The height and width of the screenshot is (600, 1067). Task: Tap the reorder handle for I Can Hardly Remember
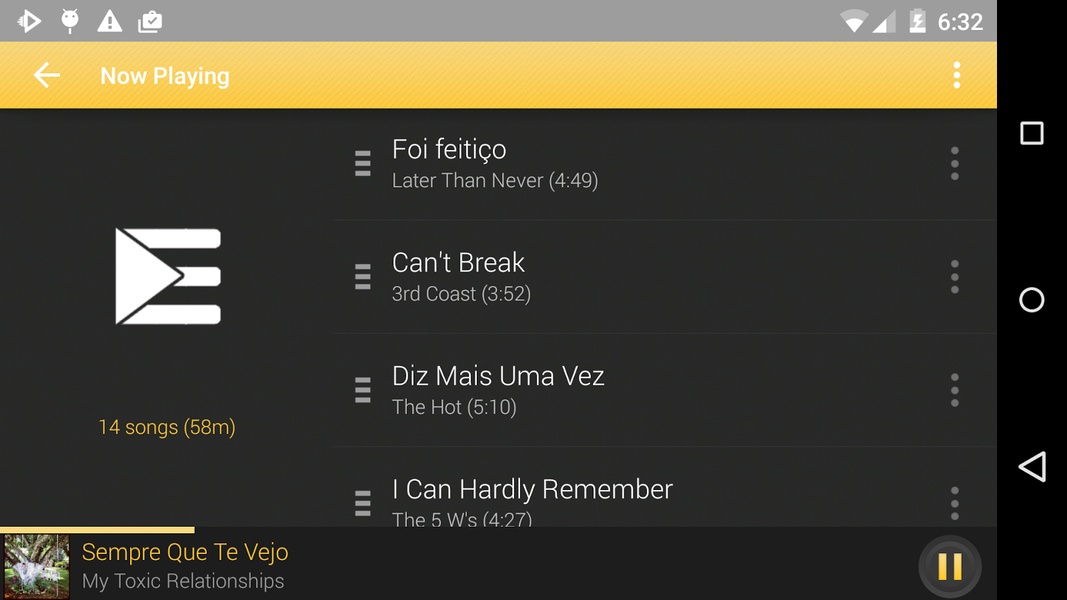tap(363, 503)
